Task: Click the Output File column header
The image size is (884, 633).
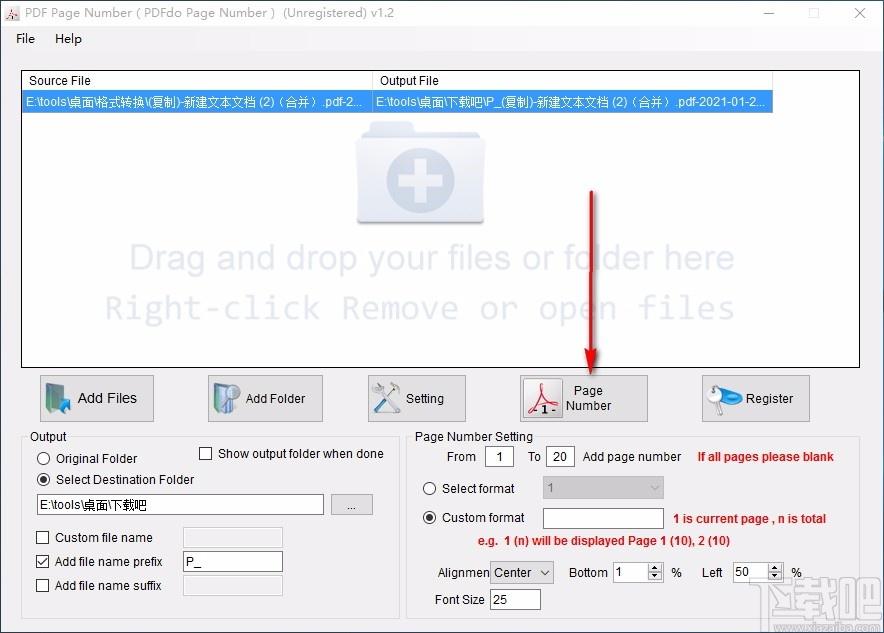Action: [572, 81]
